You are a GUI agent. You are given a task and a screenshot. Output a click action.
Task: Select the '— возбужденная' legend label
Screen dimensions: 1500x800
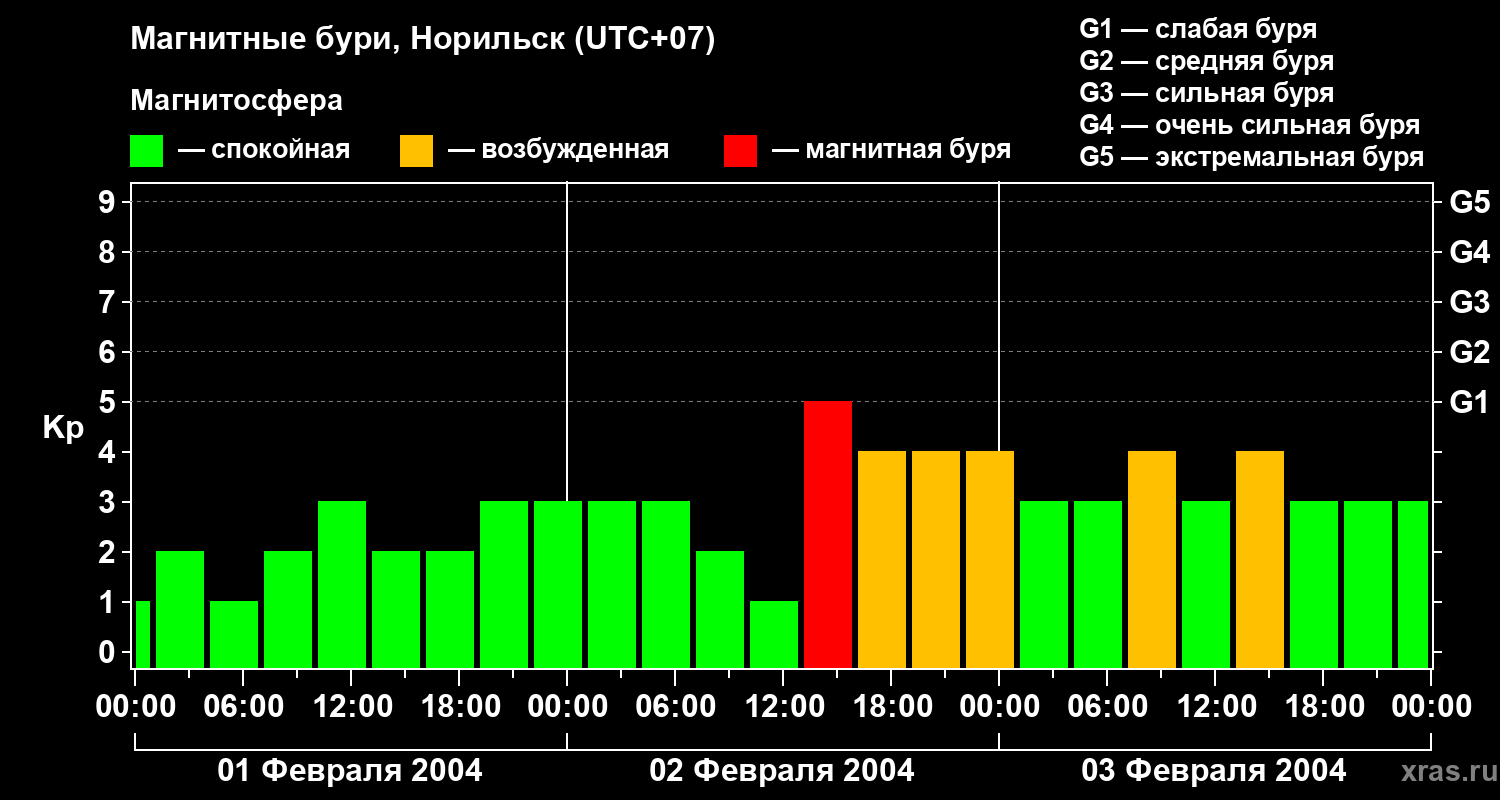[558, 150]
